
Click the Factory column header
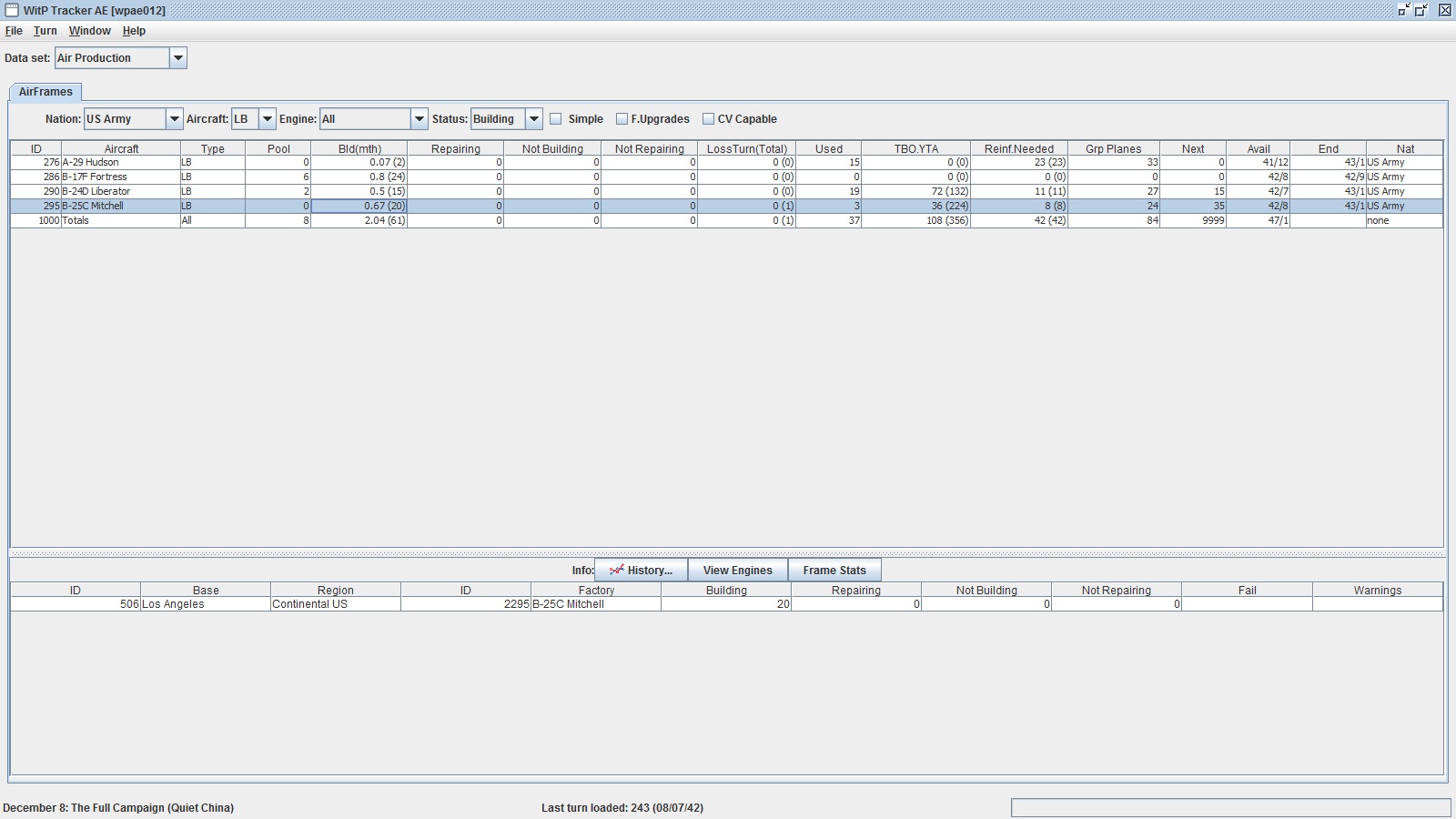click(x=596, y=590)
